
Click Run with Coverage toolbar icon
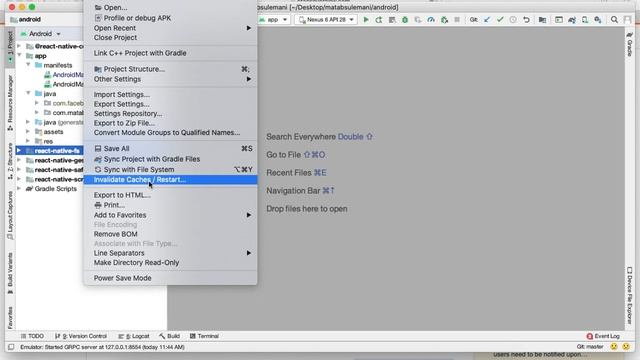[x=418, y=20]
